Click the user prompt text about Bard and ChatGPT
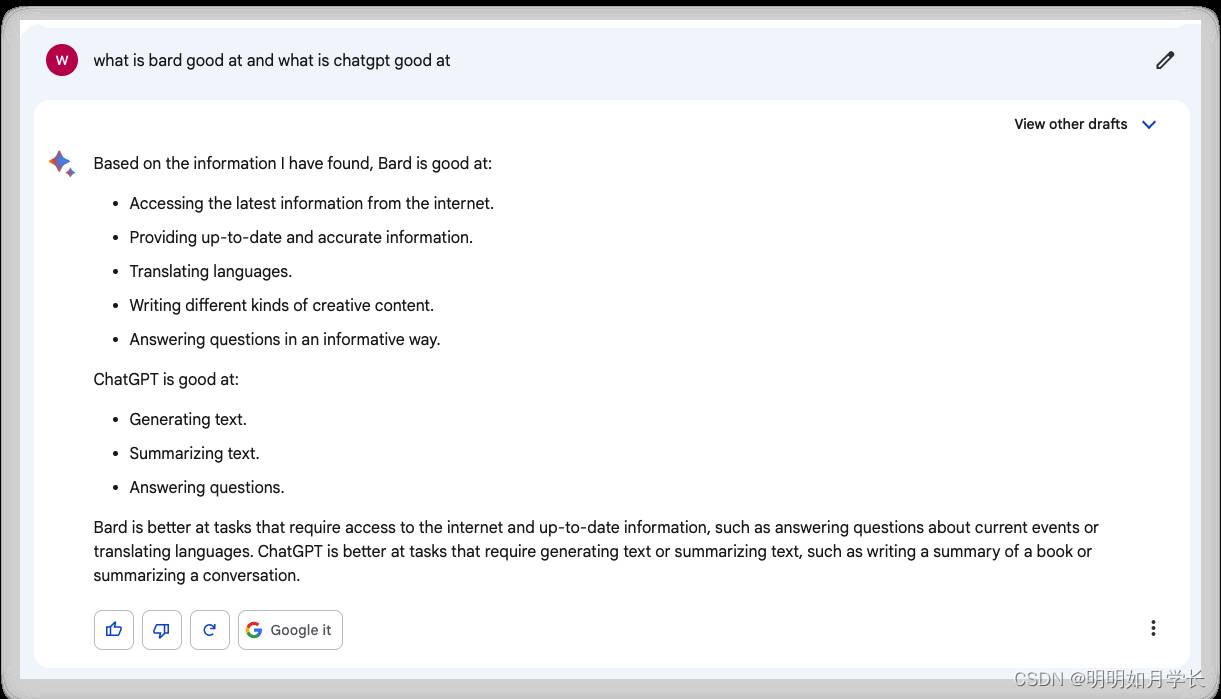This screenshot has width=1221, height=699. click(272, 60)
